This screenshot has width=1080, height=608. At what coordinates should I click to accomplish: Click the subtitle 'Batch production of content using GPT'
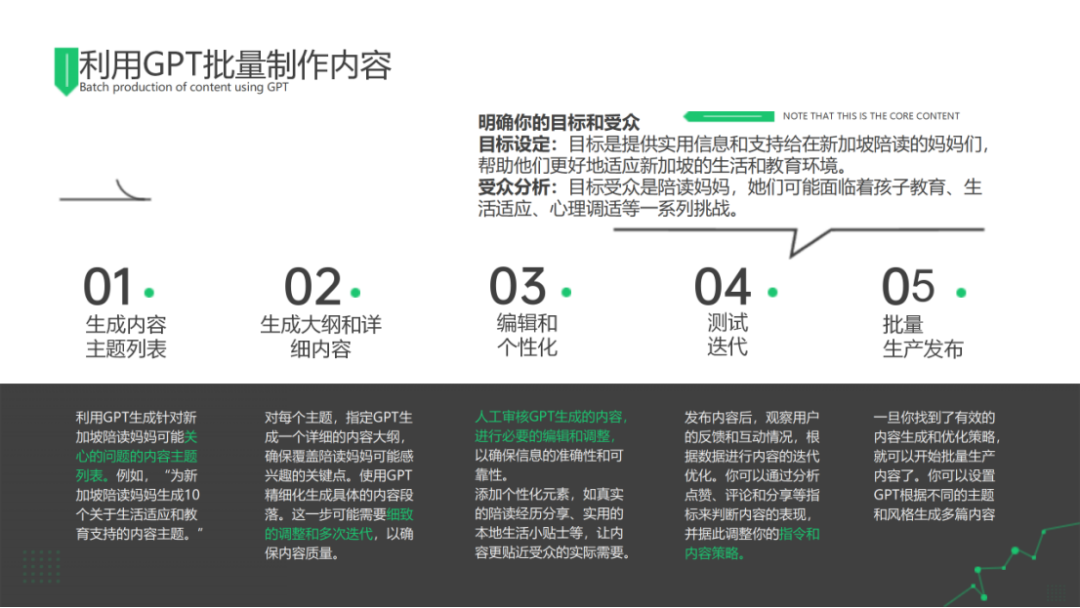click(184, 87)
